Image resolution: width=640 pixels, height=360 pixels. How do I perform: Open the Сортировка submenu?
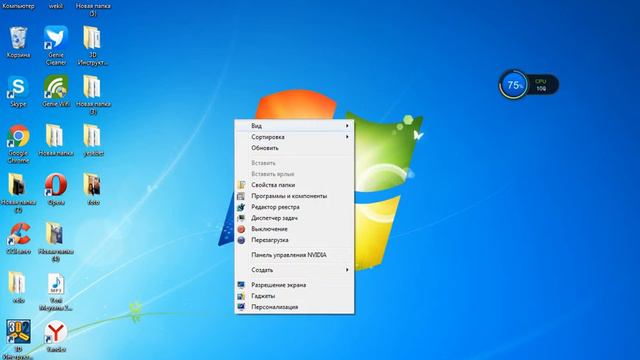(294, 137)
